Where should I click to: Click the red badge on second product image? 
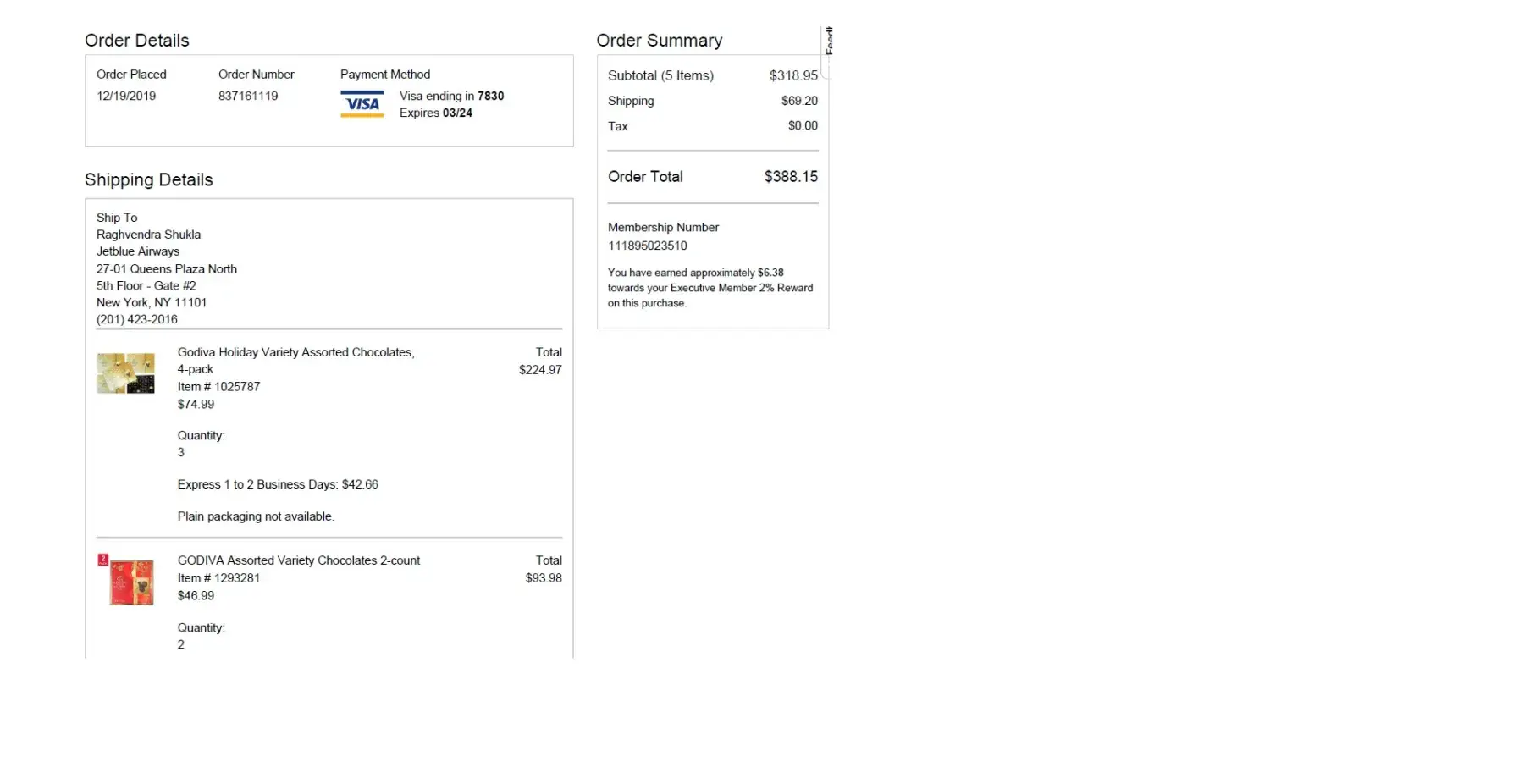click(103, 559)
